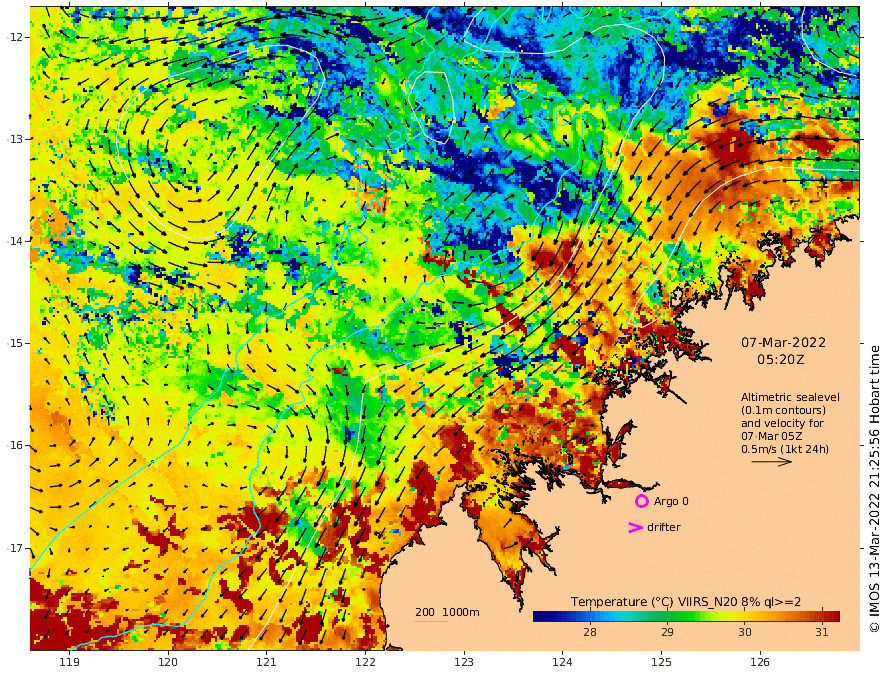The height and width of the screenshot is (680, 880).
Task: Click latitude axis label -12
Action: [x=15, y=37]
